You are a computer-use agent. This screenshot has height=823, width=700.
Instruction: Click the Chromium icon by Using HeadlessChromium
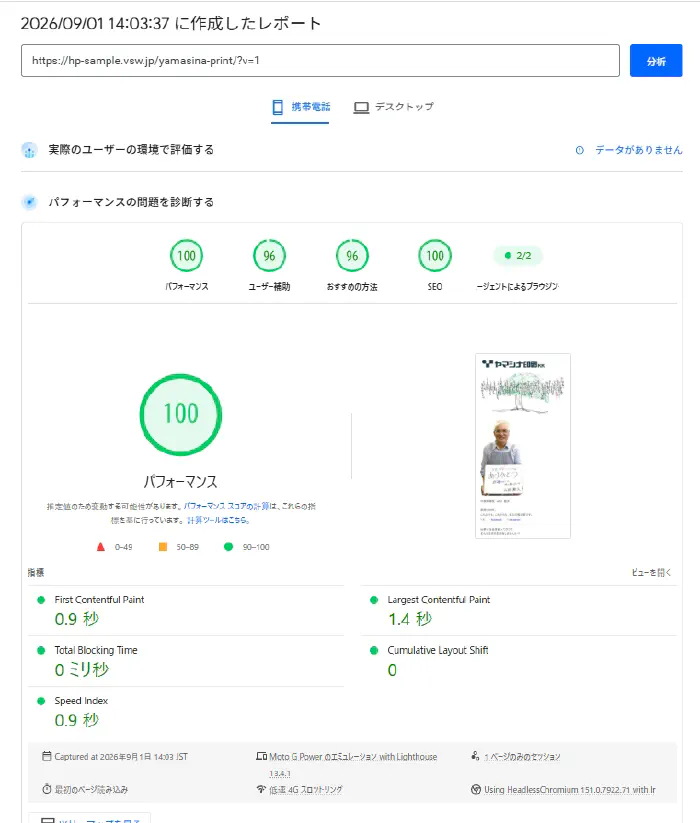tap(476, 789)
